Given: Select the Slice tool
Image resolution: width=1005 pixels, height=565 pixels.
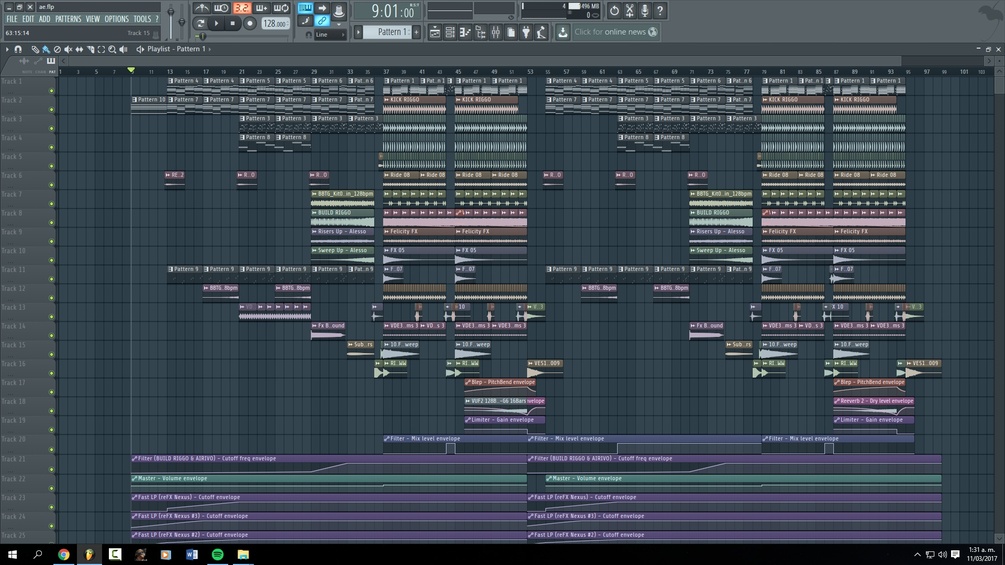Looking at the screenshot, I should click(x=90, y=49).
